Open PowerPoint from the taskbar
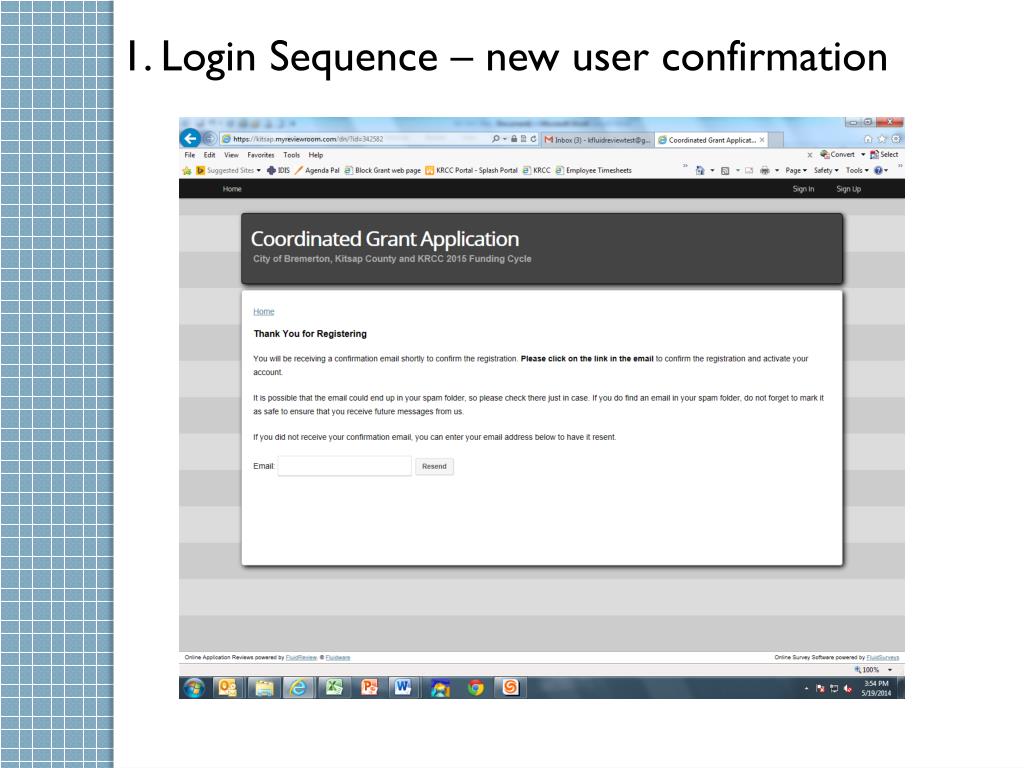The height and width of the screenshot is (768, 1024). pos(369,688)
